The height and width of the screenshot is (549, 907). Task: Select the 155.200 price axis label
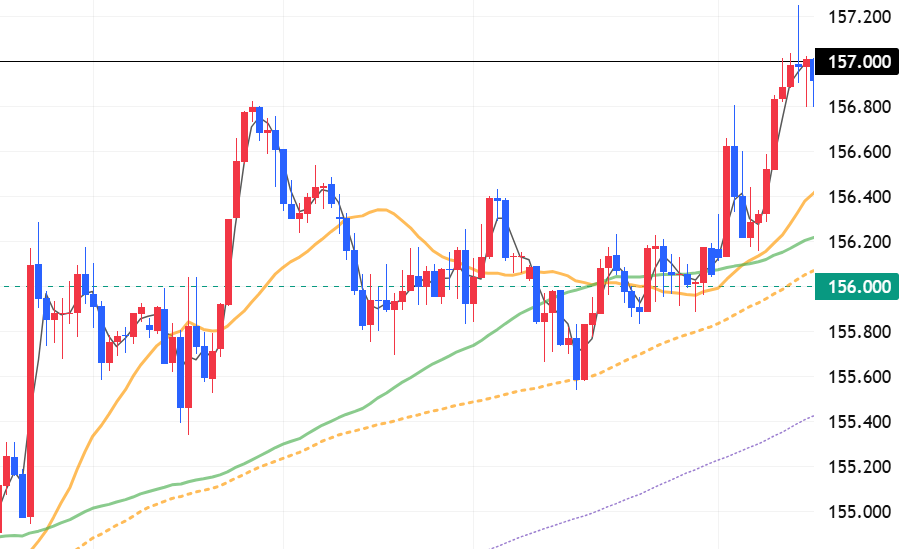coord(859,467)
